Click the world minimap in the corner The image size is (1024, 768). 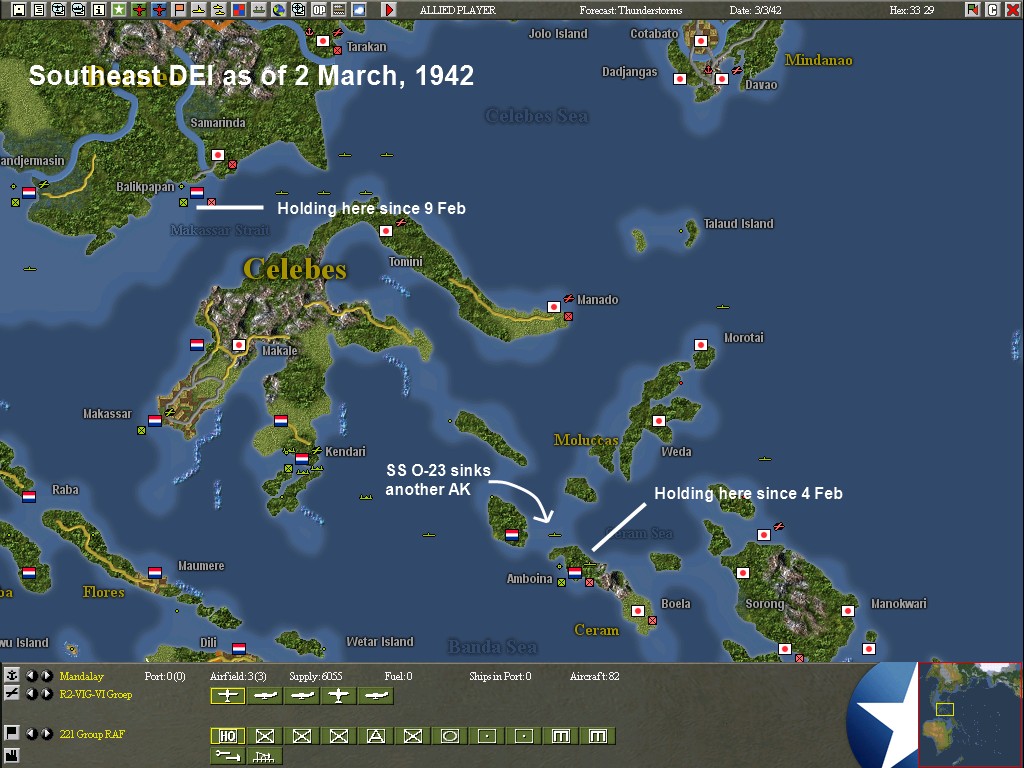coord(969,714)
